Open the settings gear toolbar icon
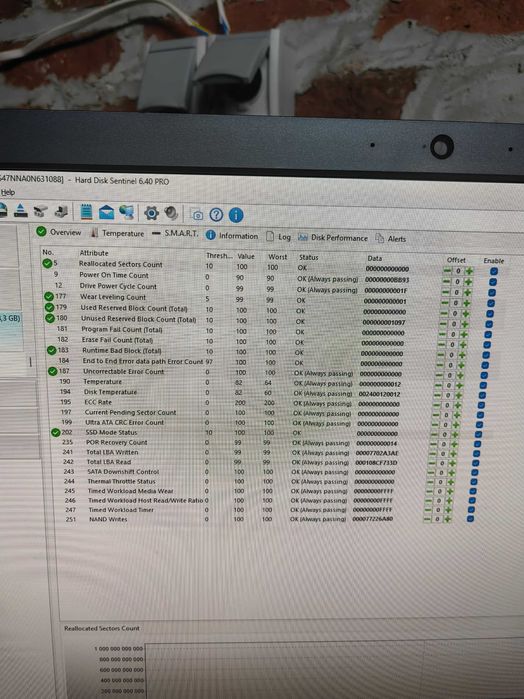This screenshot has height=699, width=524. [x=151, y=213]
